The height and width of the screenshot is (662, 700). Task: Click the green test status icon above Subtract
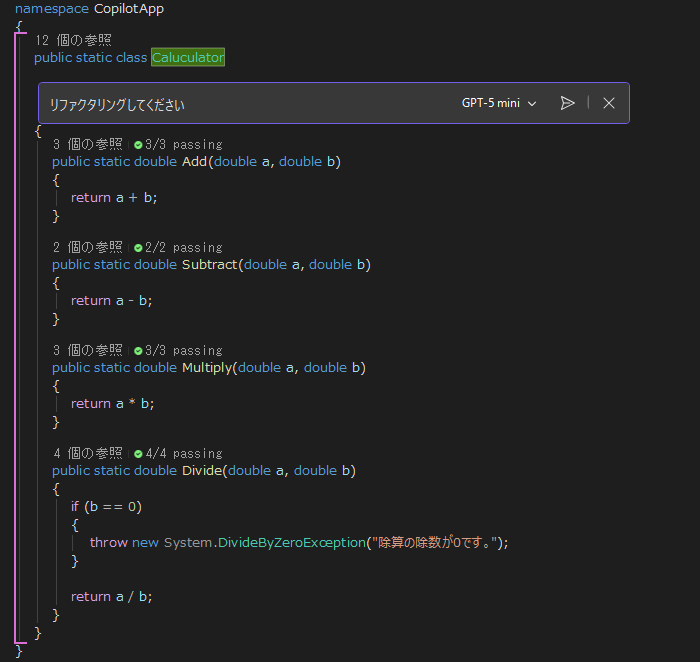point(138,248)
